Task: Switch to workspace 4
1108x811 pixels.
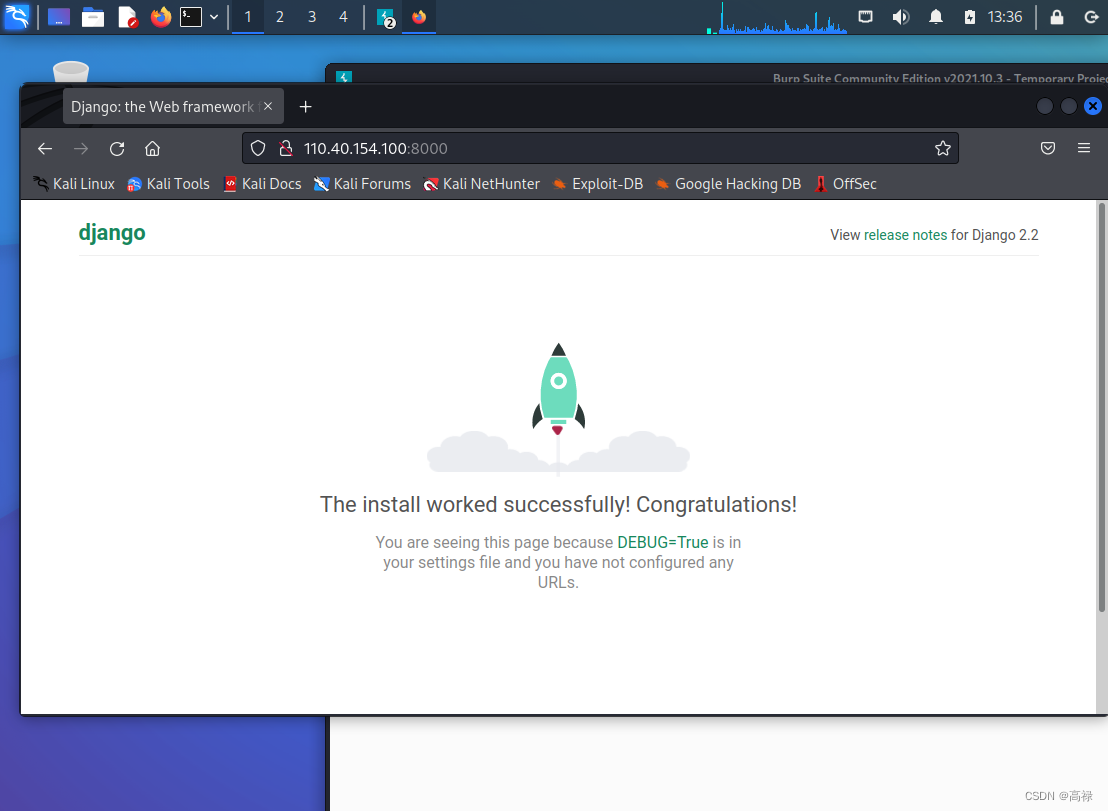Action: pos(343,17)
